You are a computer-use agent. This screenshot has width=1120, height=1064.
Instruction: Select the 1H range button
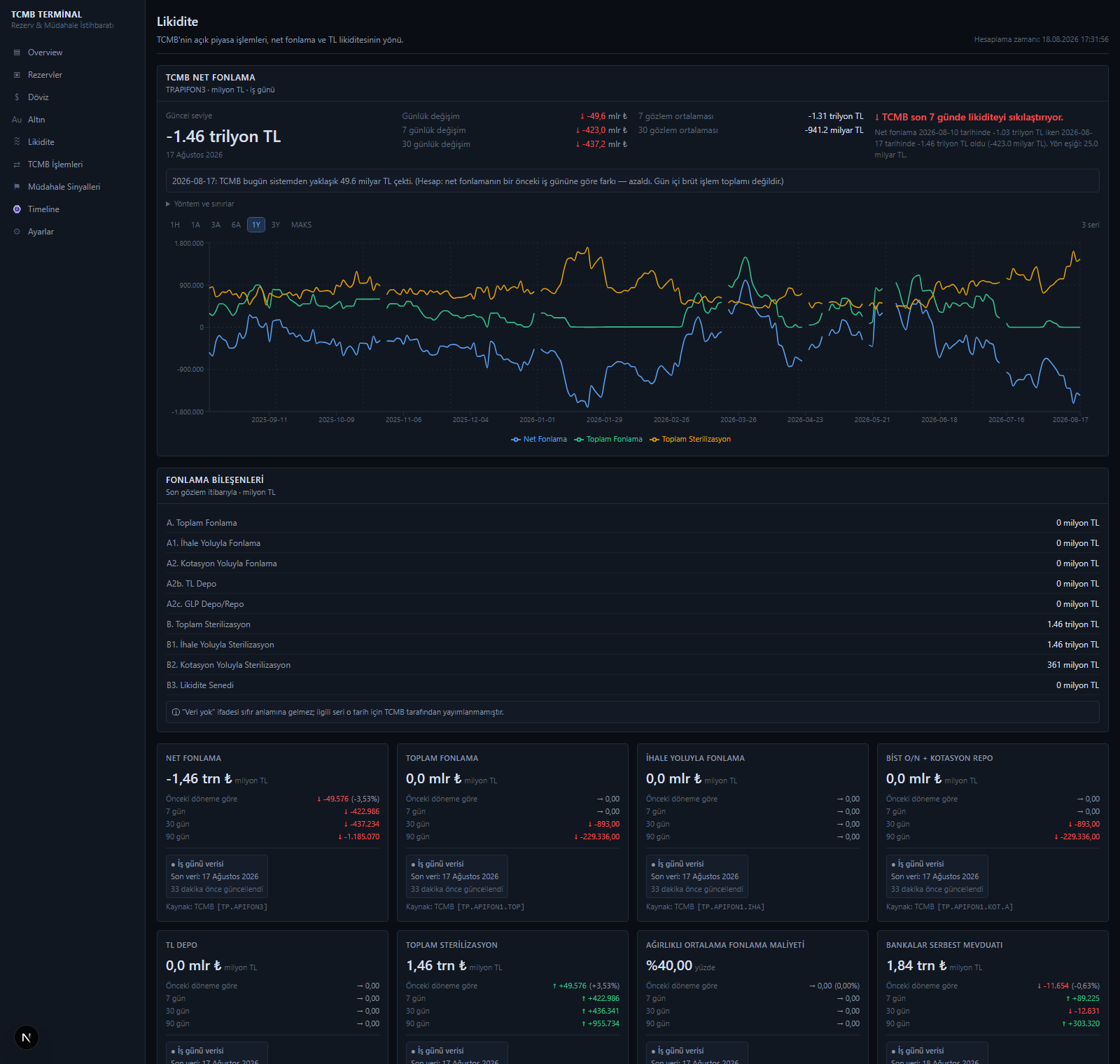tap(175, 225)
